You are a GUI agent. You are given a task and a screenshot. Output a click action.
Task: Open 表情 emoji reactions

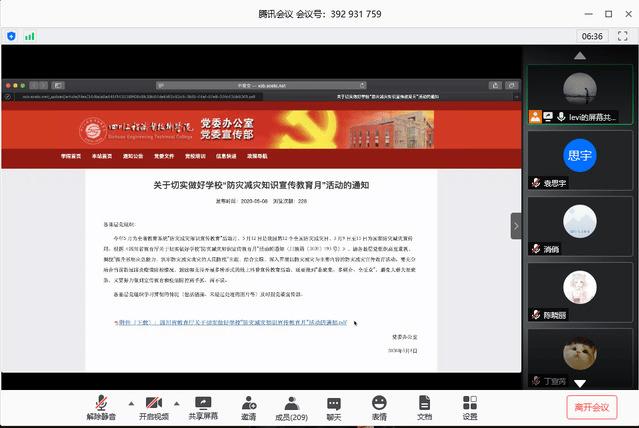[x=379, y=407]
